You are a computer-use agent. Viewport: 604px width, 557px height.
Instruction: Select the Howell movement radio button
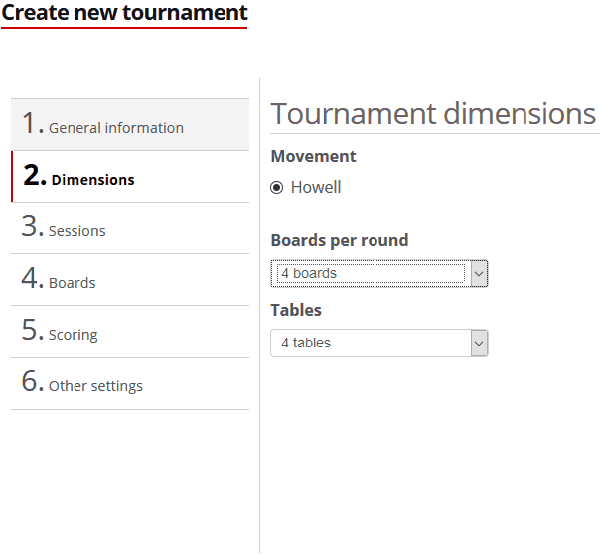277,187
